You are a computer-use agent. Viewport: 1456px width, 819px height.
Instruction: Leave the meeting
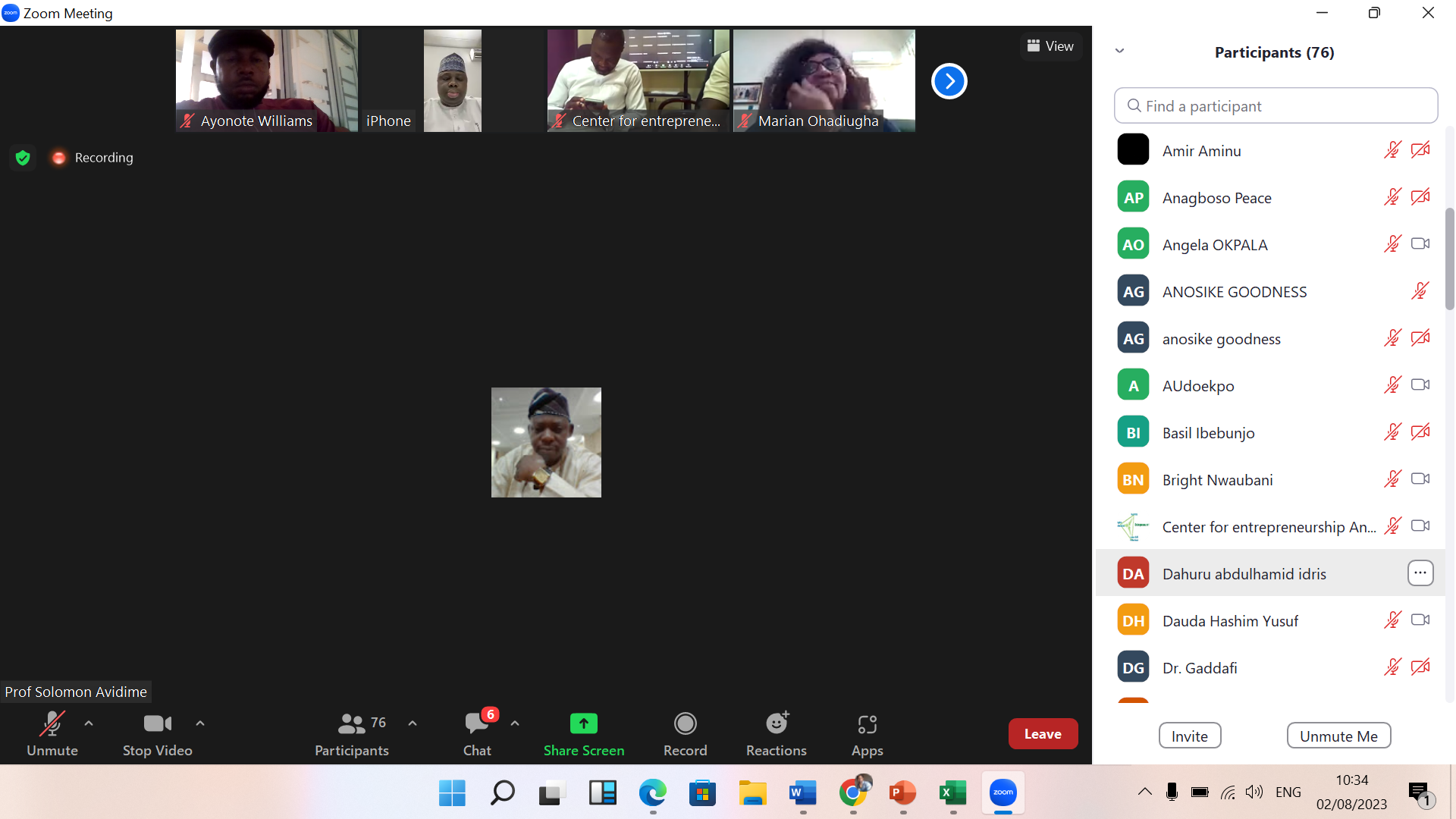pos(1043,733)
